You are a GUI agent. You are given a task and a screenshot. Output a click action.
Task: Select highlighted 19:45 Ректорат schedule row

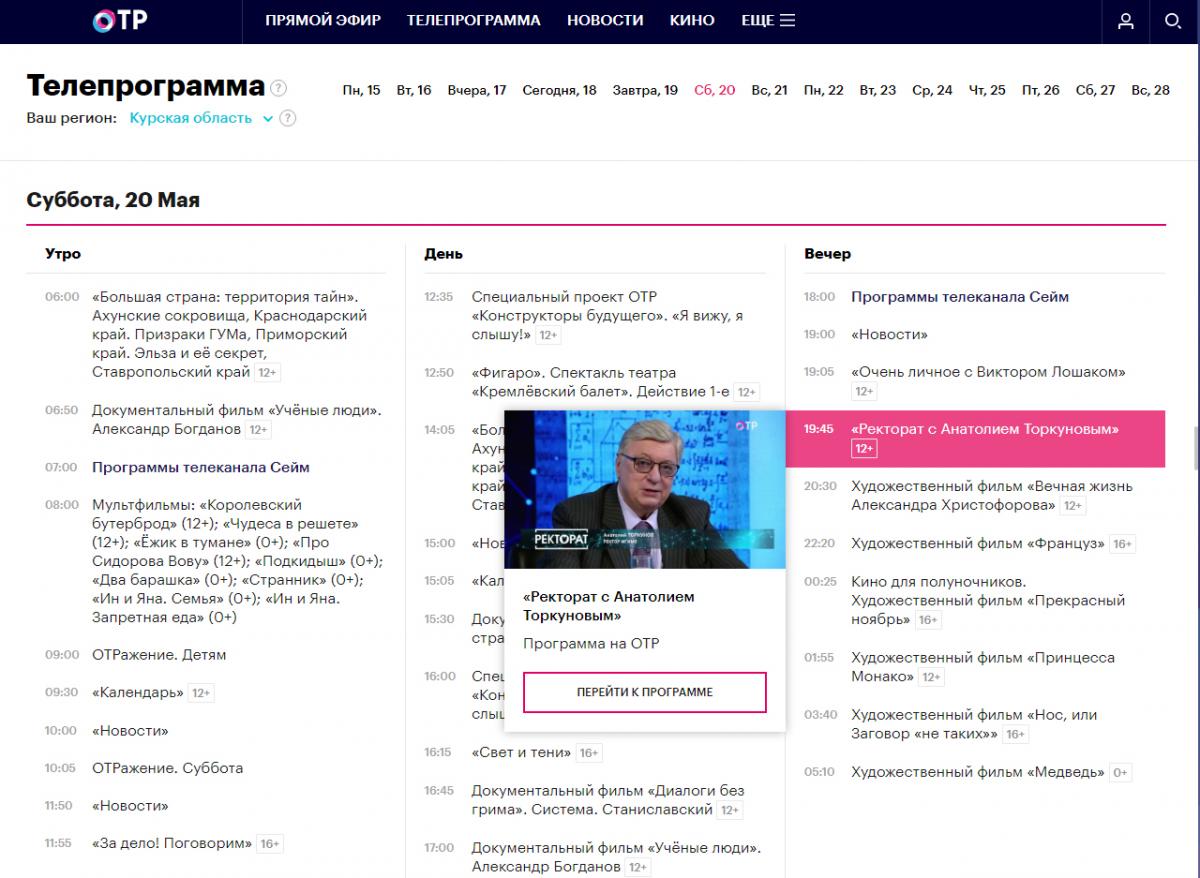pyautogui.click(x=975, y=439)
